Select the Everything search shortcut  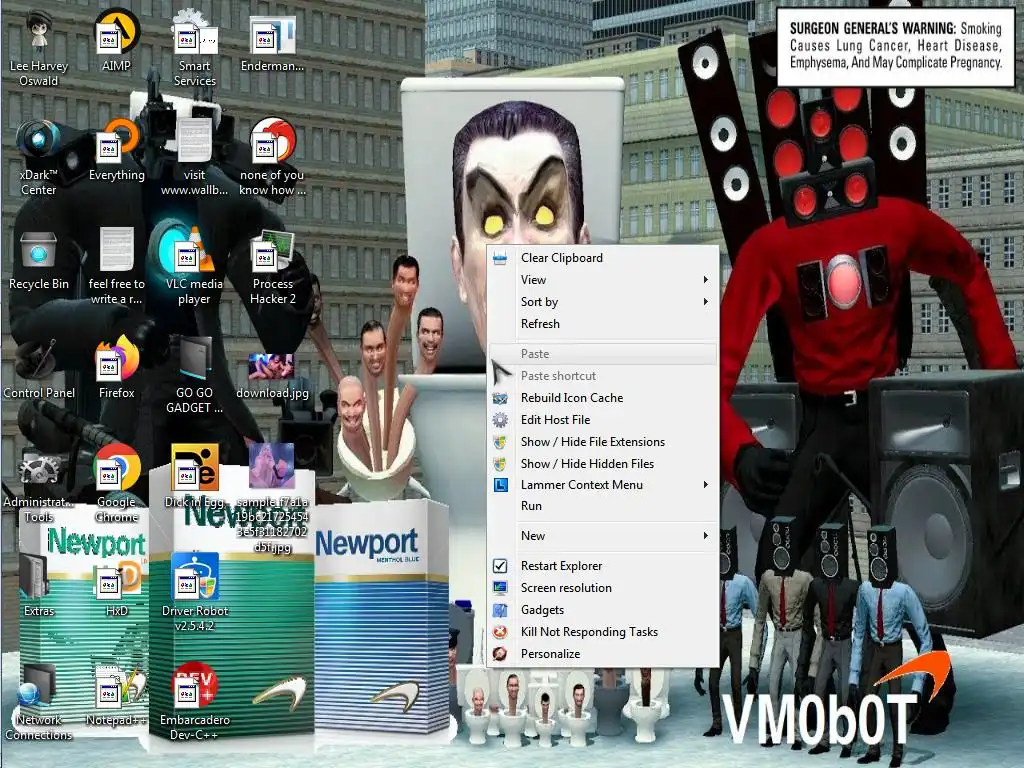(116, 150)
